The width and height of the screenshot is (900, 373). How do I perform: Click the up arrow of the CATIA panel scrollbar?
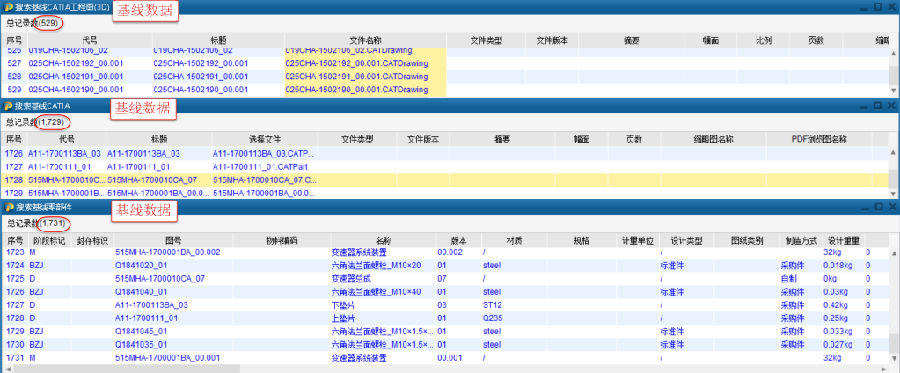893,152
